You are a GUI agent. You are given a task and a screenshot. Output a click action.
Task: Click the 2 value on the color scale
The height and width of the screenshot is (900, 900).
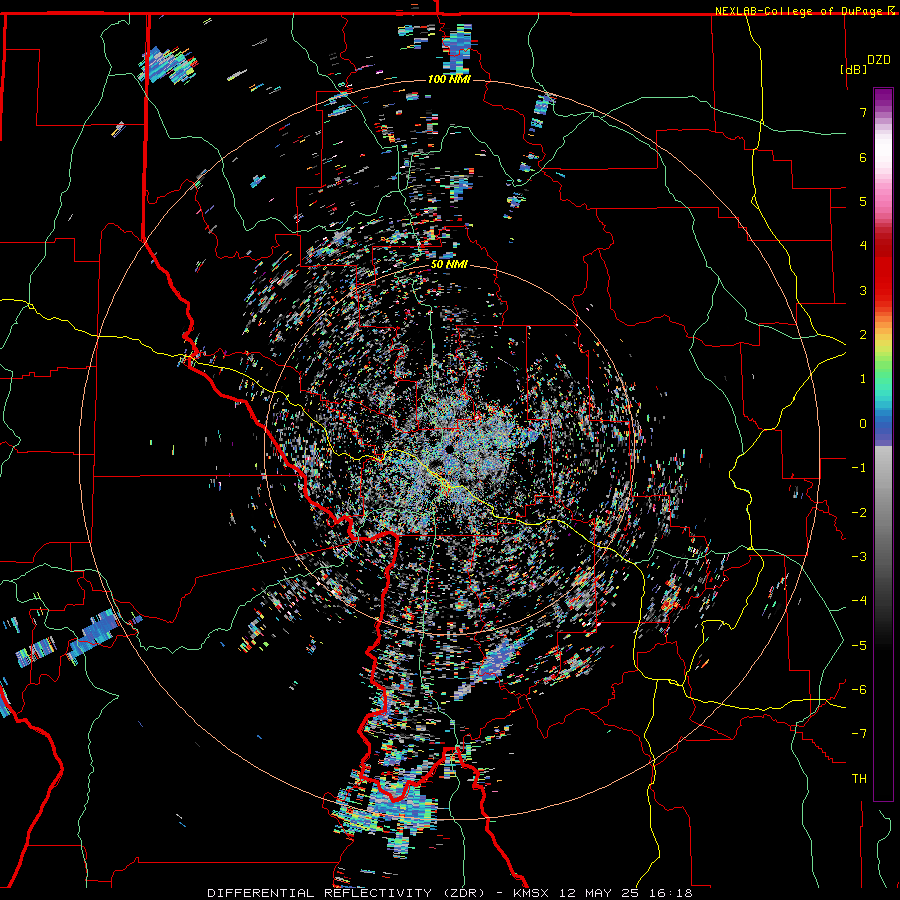pyautogui.click(x=863, y=335)
